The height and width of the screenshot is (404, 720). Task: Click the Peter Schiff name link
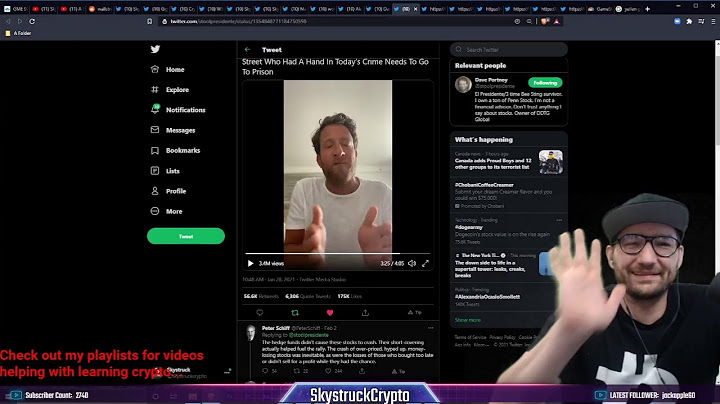point(276,328)
